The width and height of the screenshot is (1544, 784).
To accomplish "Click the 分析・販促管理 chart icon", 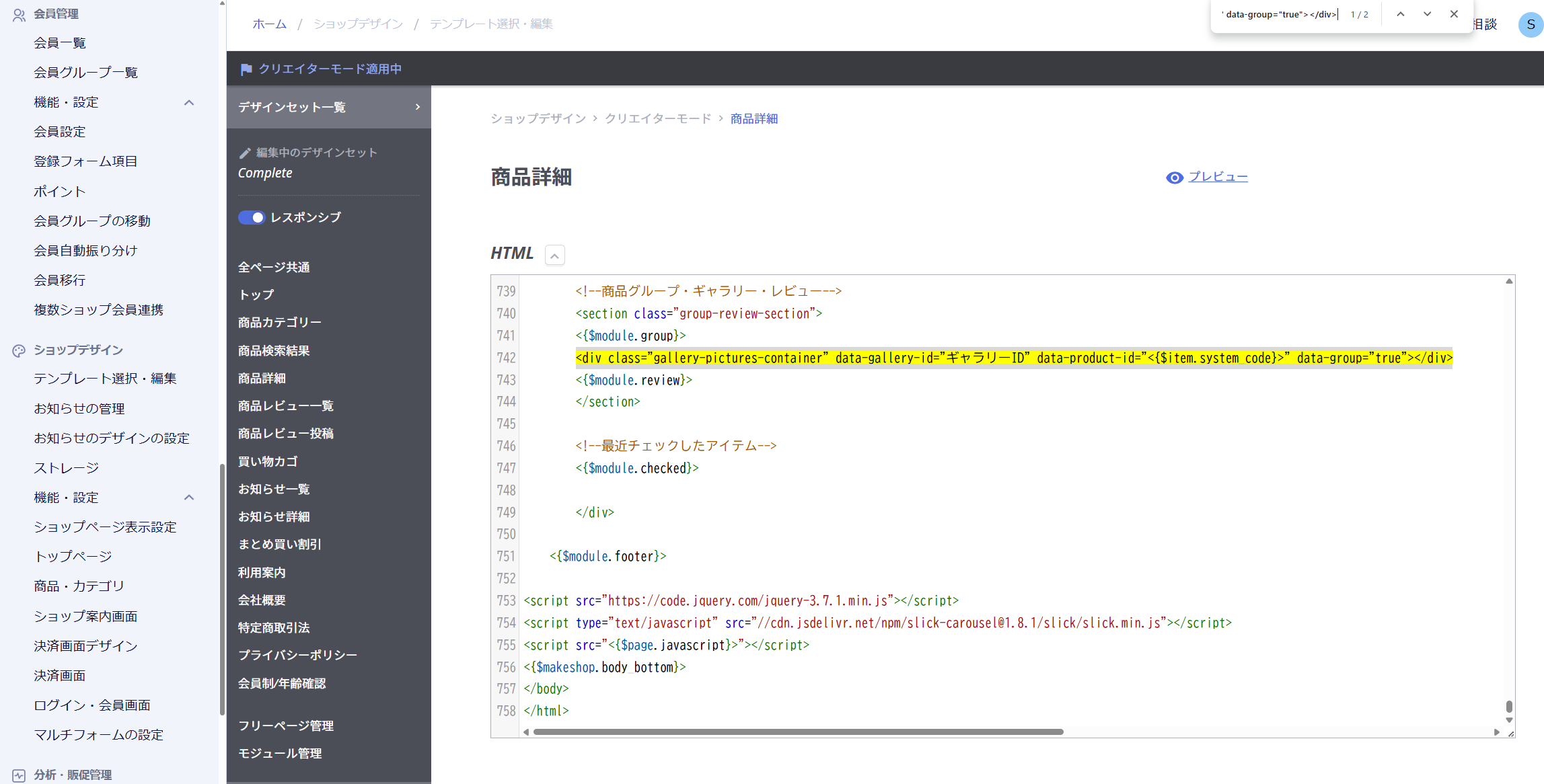I will tap(19, 775).
